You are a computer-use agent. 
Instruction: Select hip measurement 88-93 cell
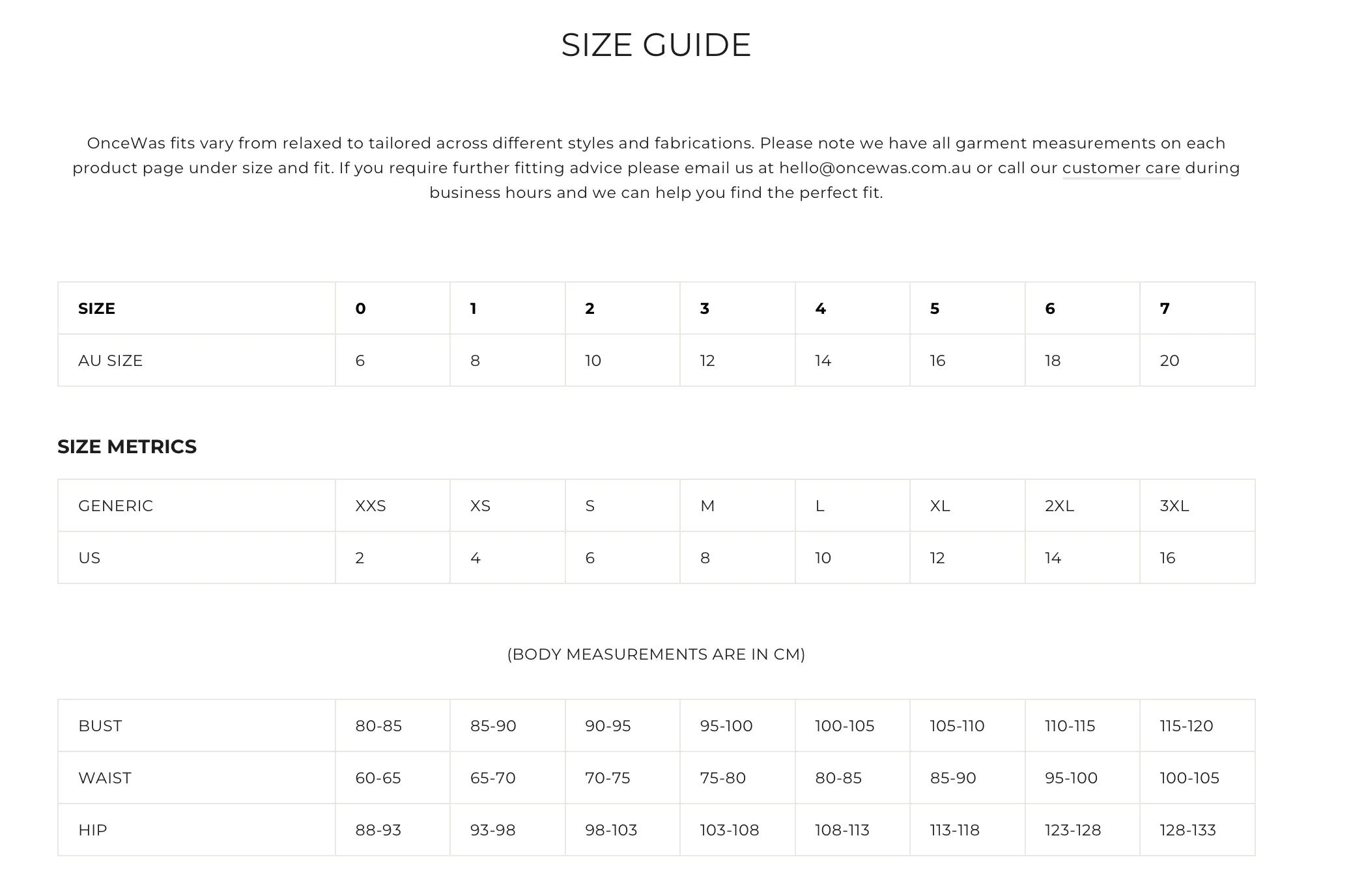click(393, 830)
